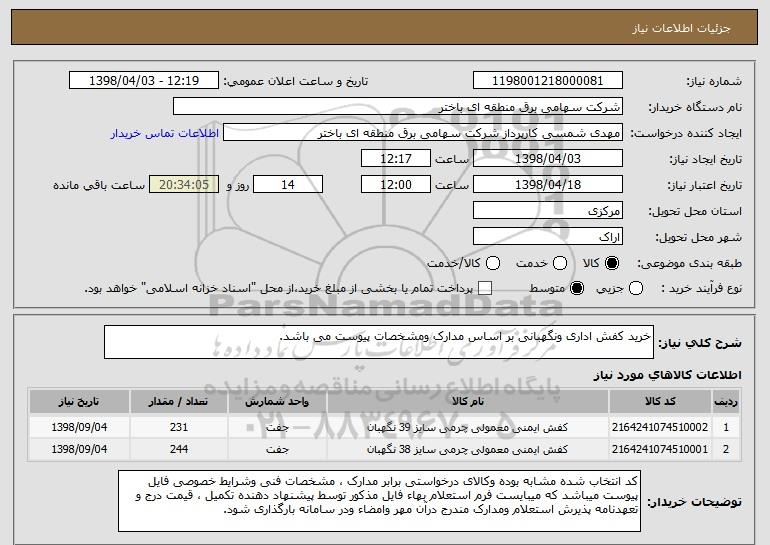Image resolution: width=770 pixels, height=545 pixels.
Task: Click the need number field 1198001218000081
Action: point(548,81)
